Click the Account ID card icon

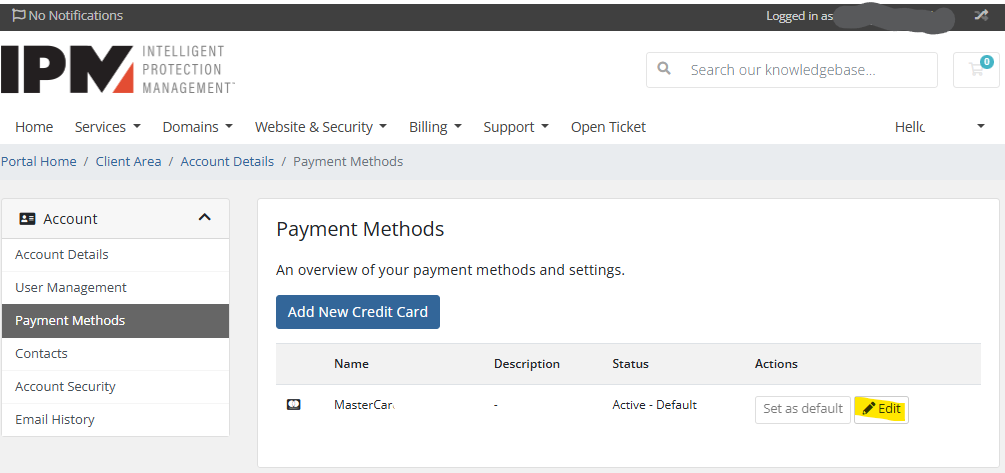tap(28, 219)
